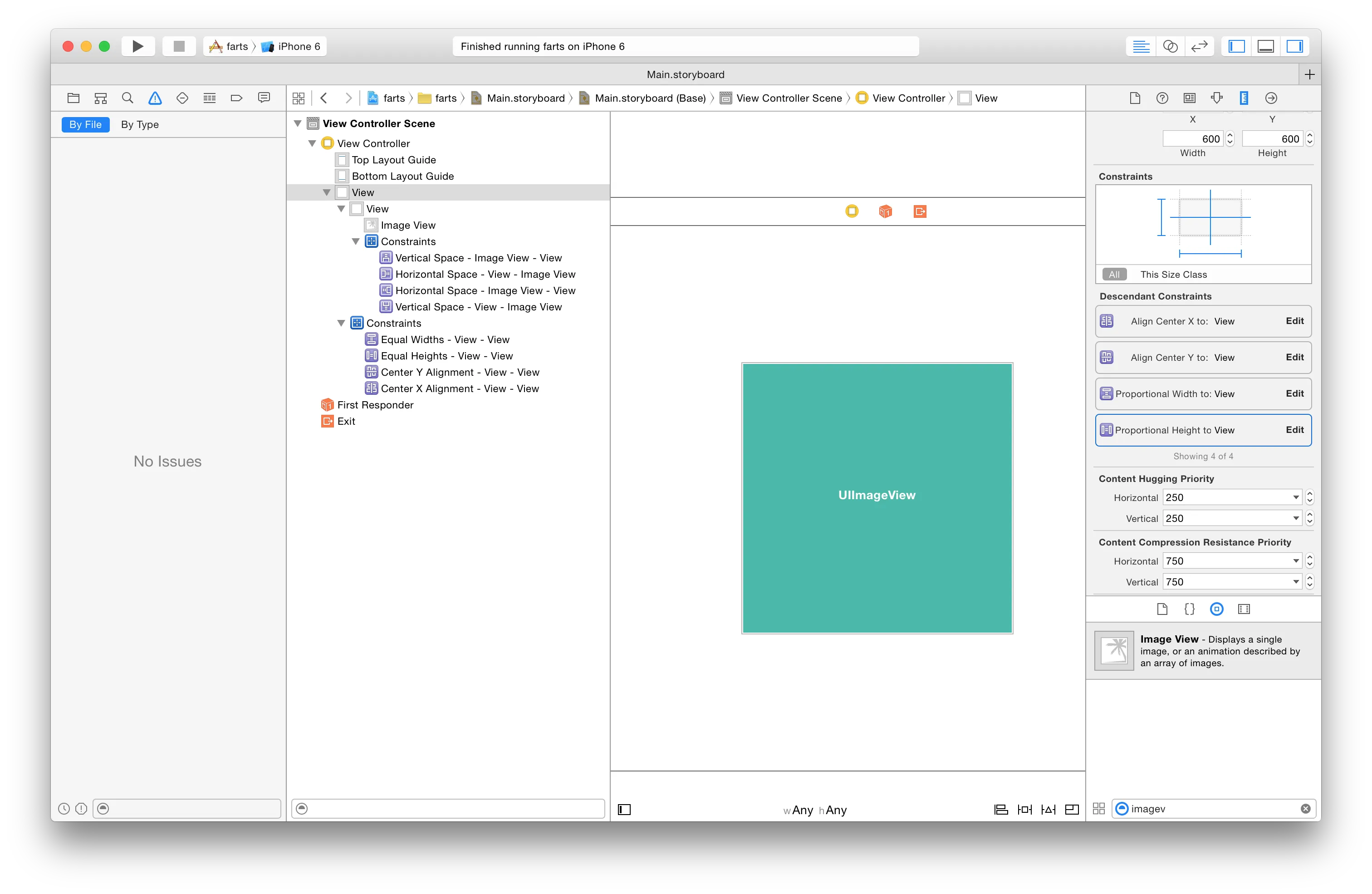The image size is (1372, 894).
Task: Open the Quick Help inspector icon
Action: coord(1162,98)
